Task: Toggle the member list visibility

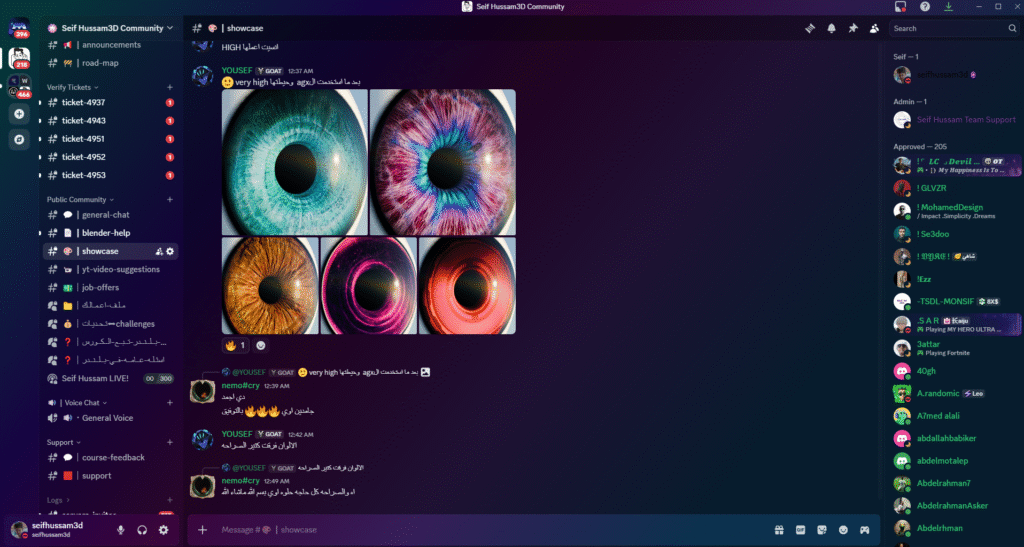Action: (x=875, y=28)
